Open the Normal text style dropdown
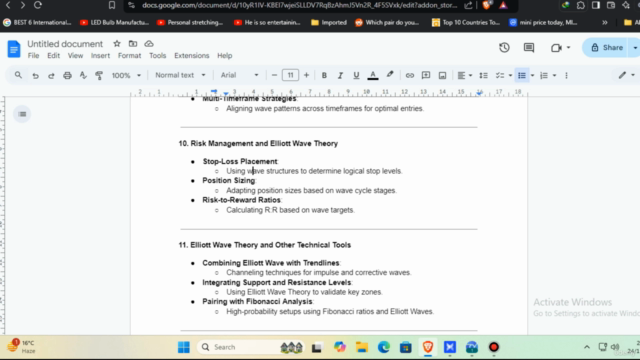 pyautogui.click(x=180, y=75)
